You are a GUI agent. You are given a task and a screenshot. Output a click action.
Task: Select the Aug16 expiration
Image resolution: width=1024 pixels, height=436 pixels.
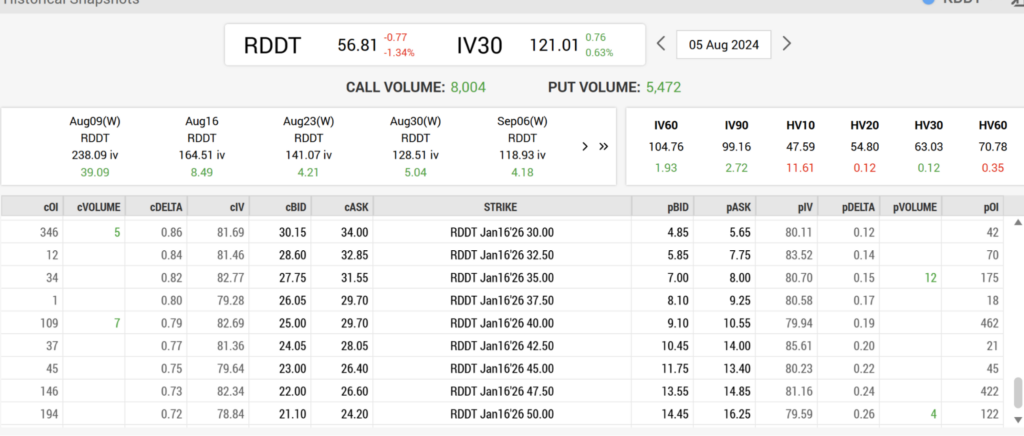click(202, 147)
